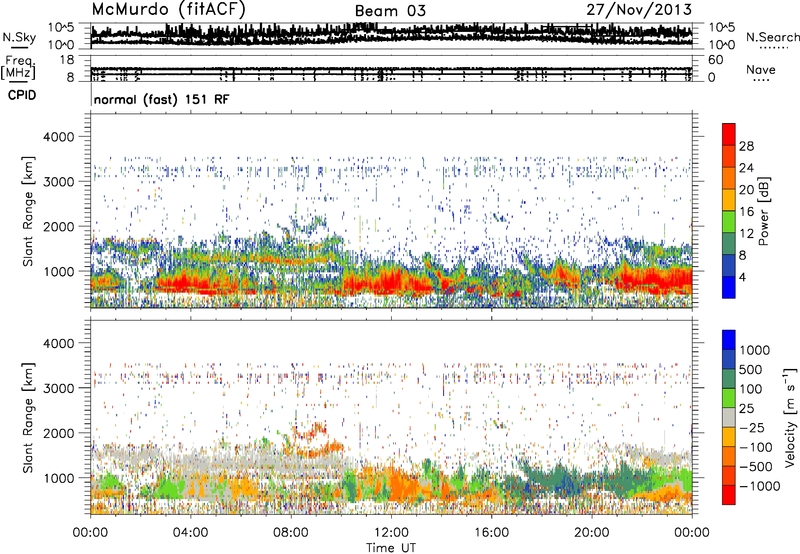The height and width of the screenshot is (554, 800).
Task: Click the "Velocity [m s-1]" colorbar title
Action: pyautogui.click(x=790, y=417)
